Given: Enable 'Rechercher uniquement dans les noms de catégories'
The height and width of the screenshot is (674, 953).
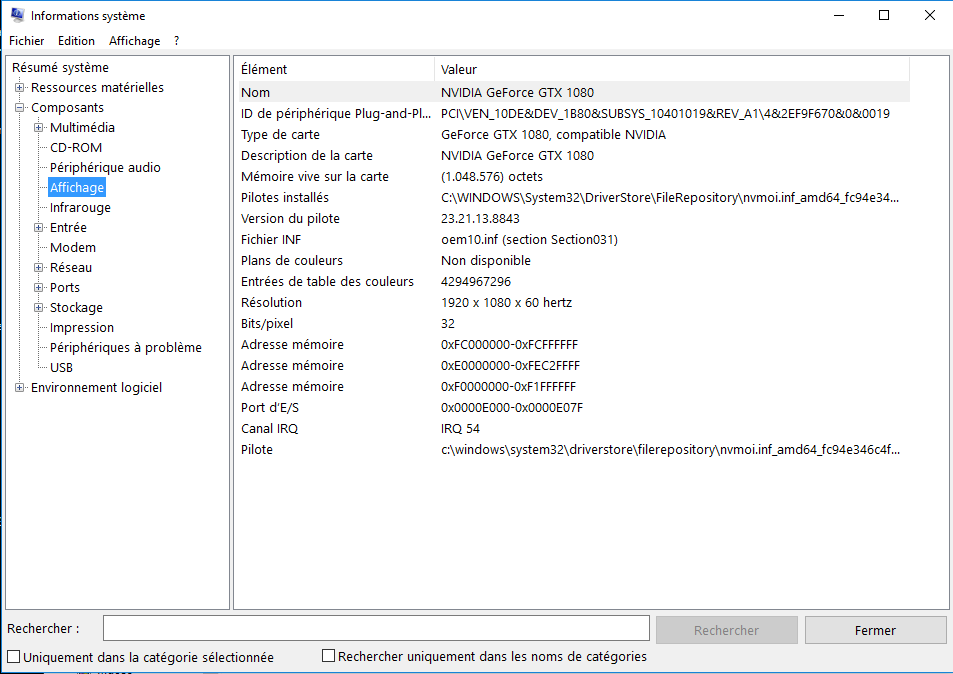Looking at the screenshot, I should (x=328, y=657).
